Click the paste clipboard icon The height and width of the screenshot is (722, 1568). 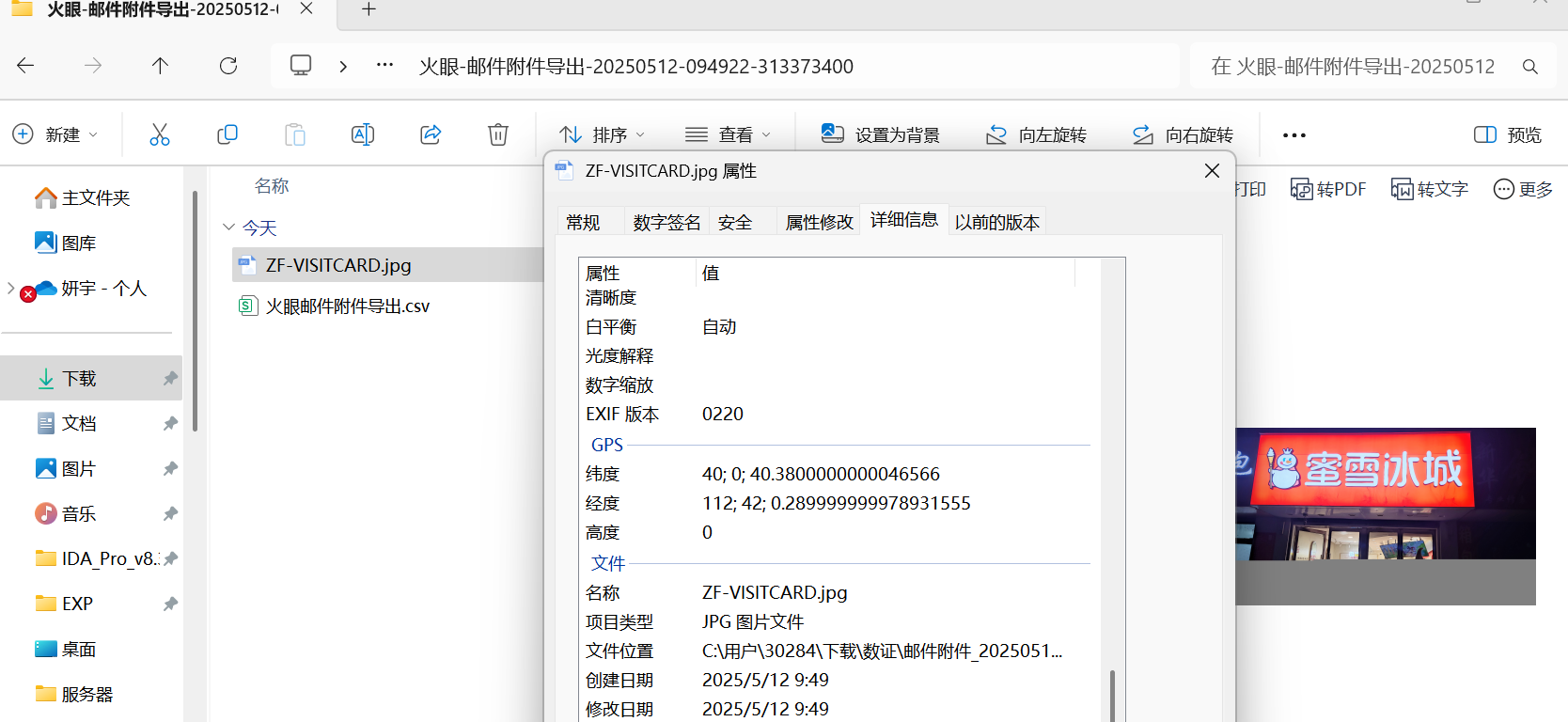click(x=295, y=134)
